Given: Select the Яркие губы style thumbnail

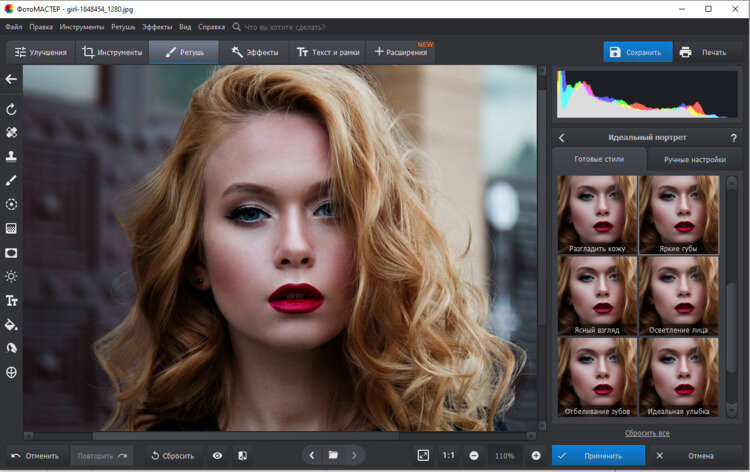Looking at the screenshot, I should coord(678,214).
